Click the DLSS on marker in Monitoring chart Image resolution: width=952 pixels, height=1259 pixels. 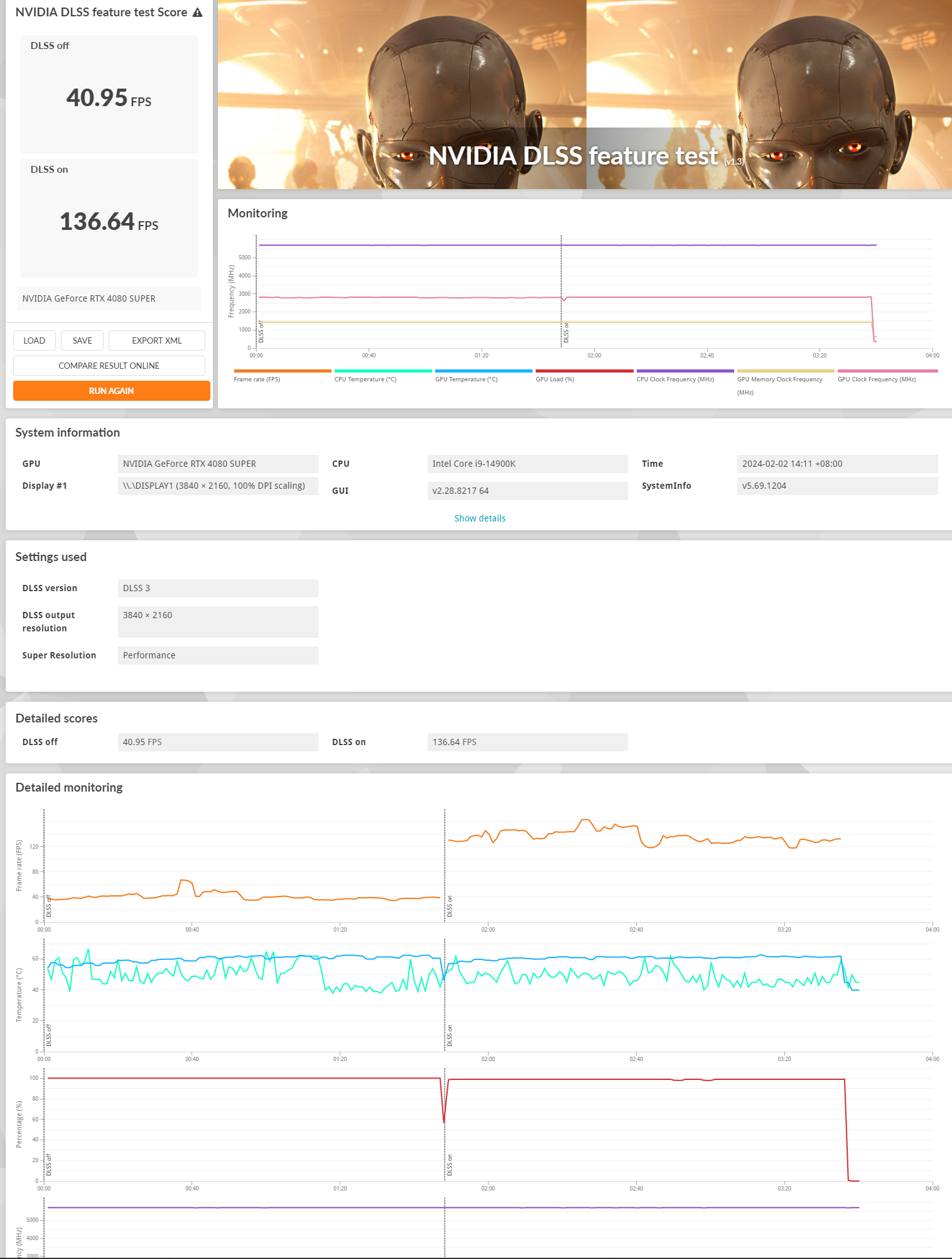pos(565,333)
